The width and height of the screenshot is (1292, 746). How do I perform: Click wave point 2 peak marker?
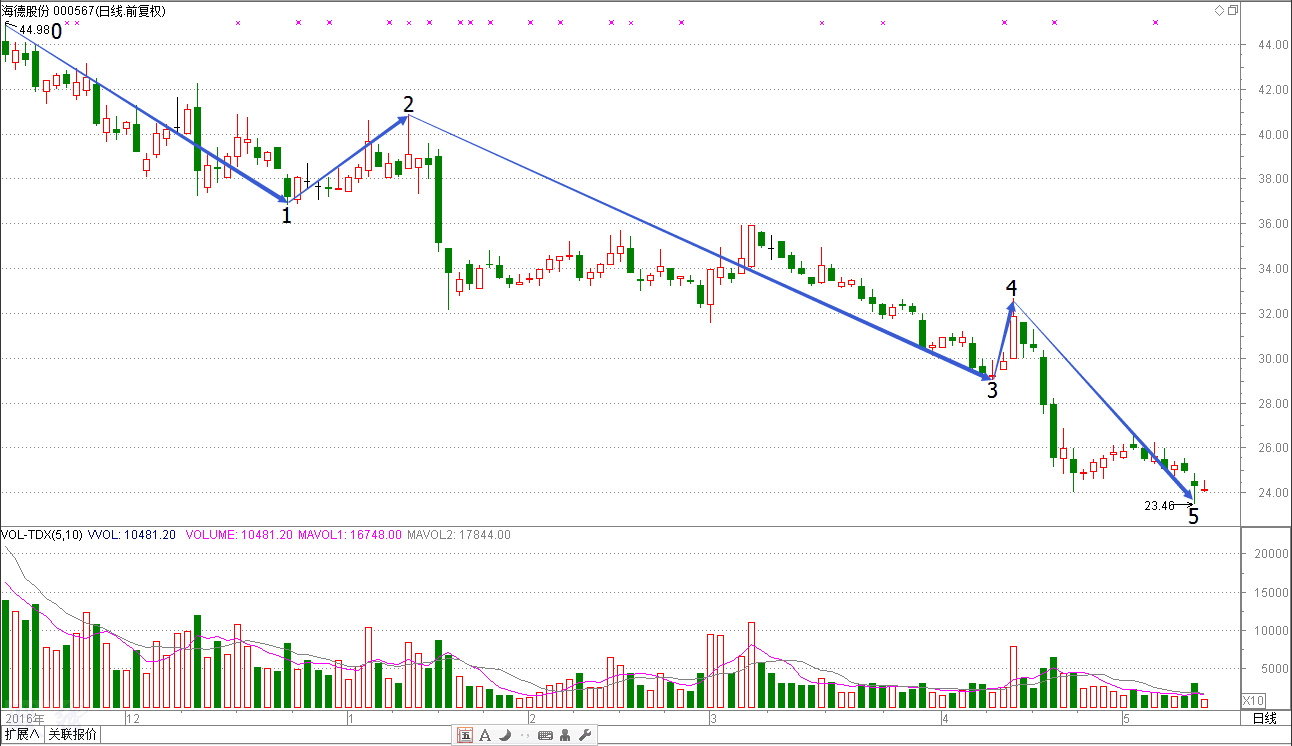(408, 116)
